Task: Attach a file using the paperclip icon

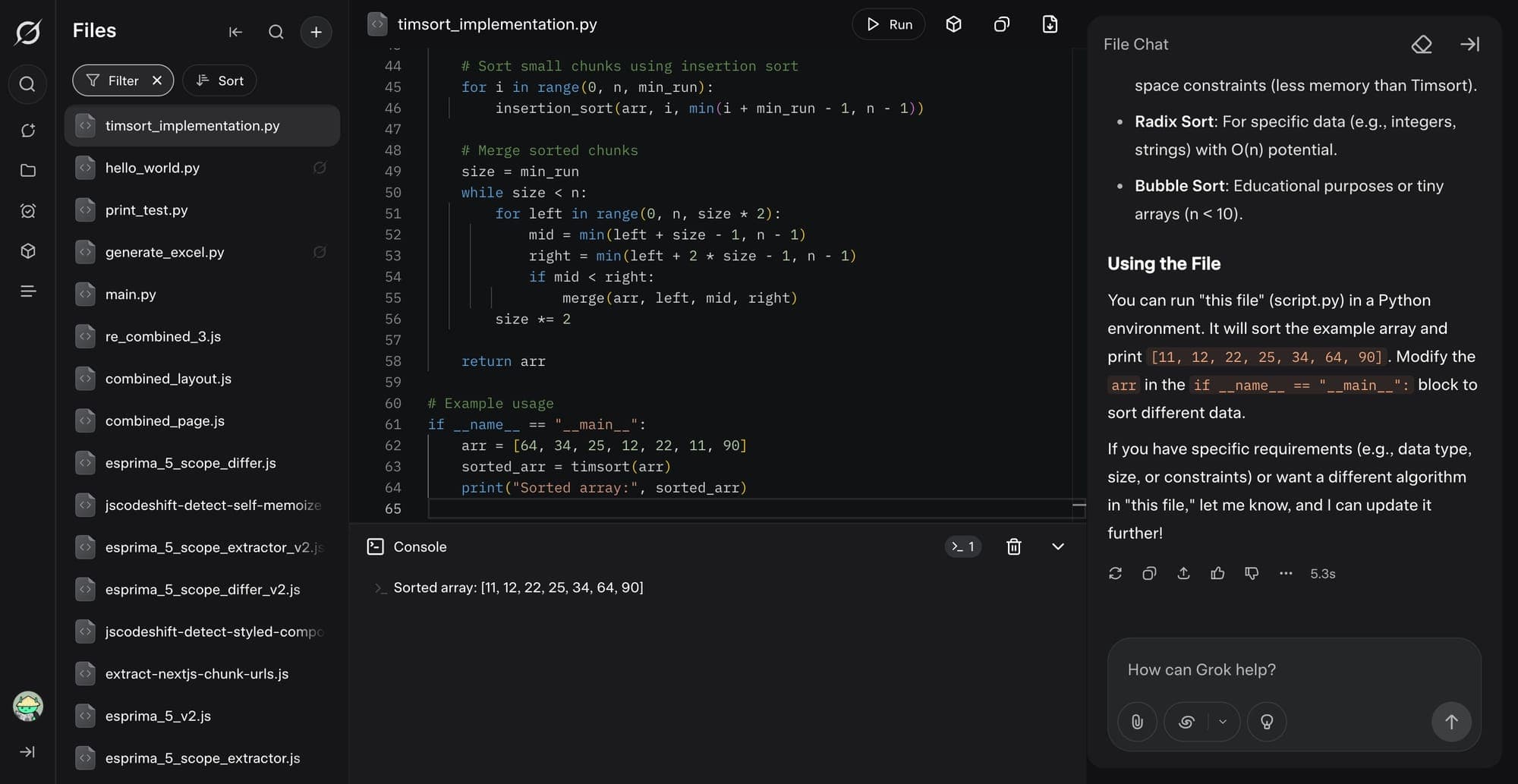Action: click(x=1136, y=722)
